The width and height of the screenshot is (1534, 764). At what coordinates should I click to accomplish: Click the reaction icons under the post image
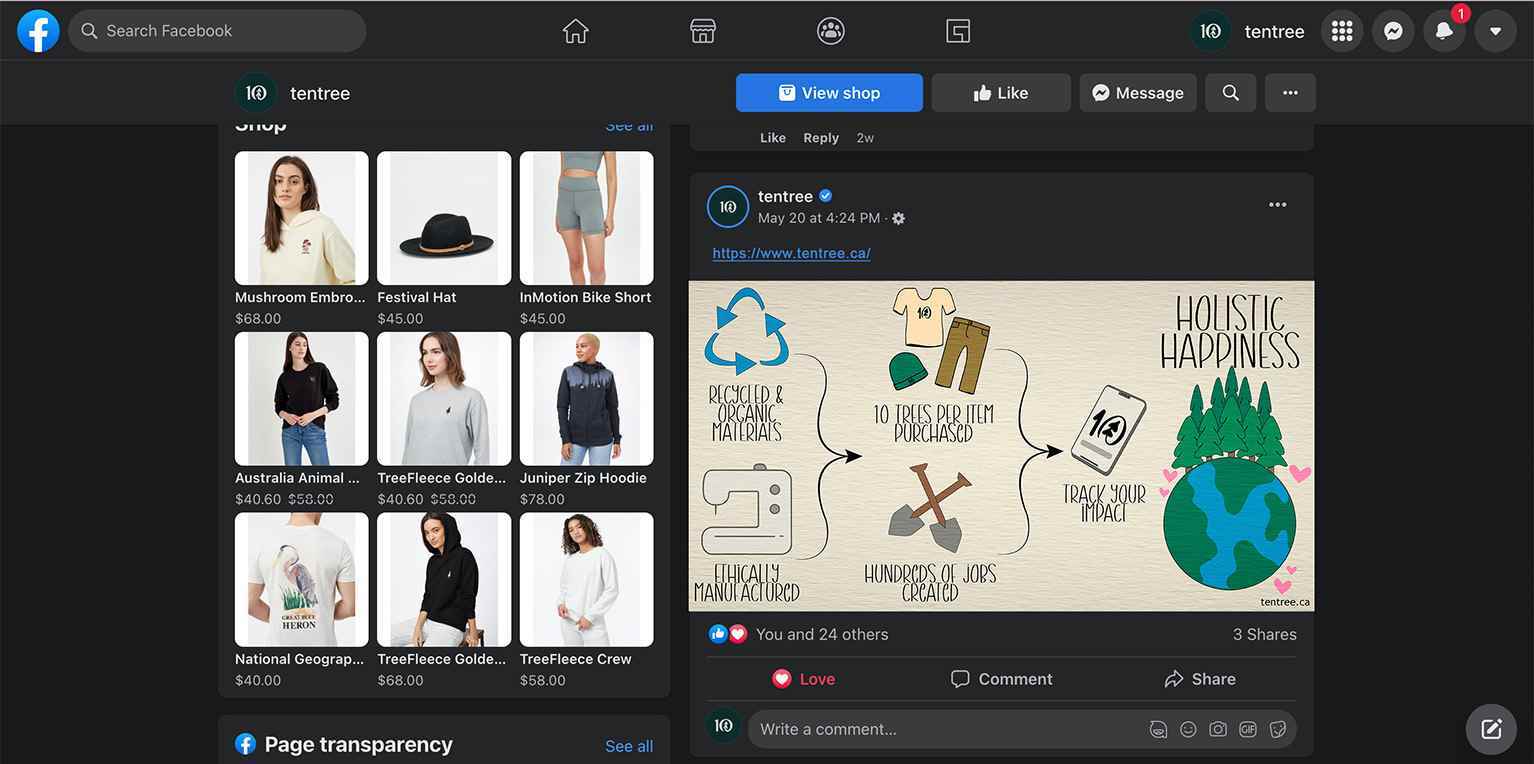(728, 634)
